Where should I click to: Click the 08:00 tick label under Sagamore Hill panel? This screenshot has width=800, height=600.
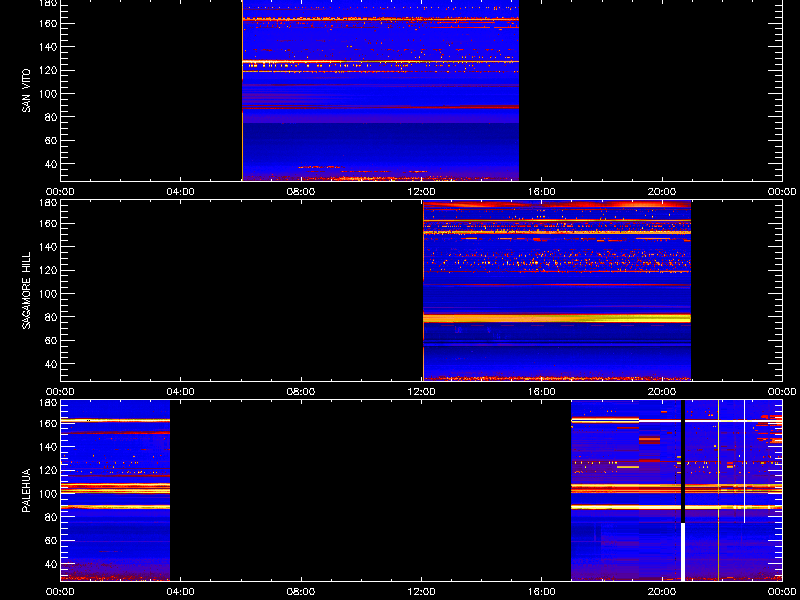click(301, 392)
